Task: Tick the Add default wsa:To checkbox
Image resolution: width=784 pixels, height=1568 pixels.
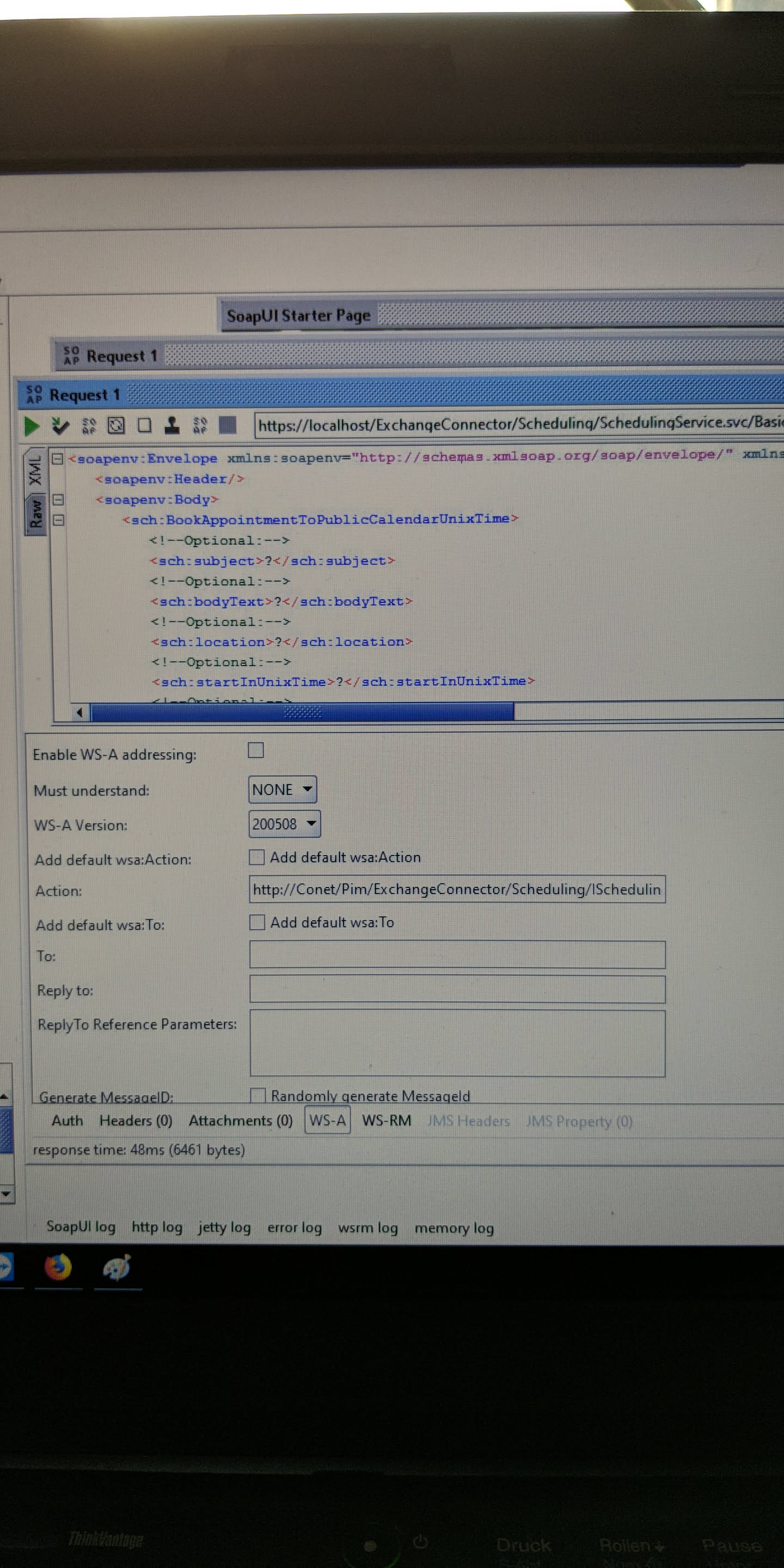Action: click(258, 922)
